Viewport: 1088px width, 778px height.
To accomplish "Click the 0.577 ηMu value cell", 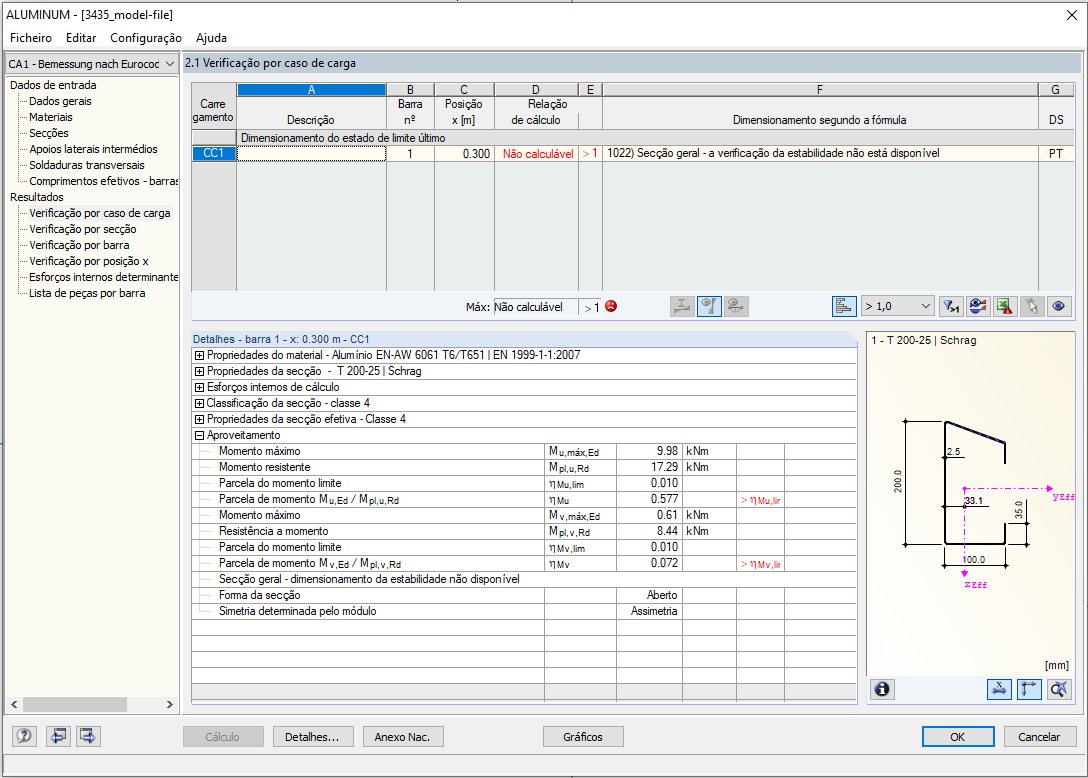I will 649,499.
